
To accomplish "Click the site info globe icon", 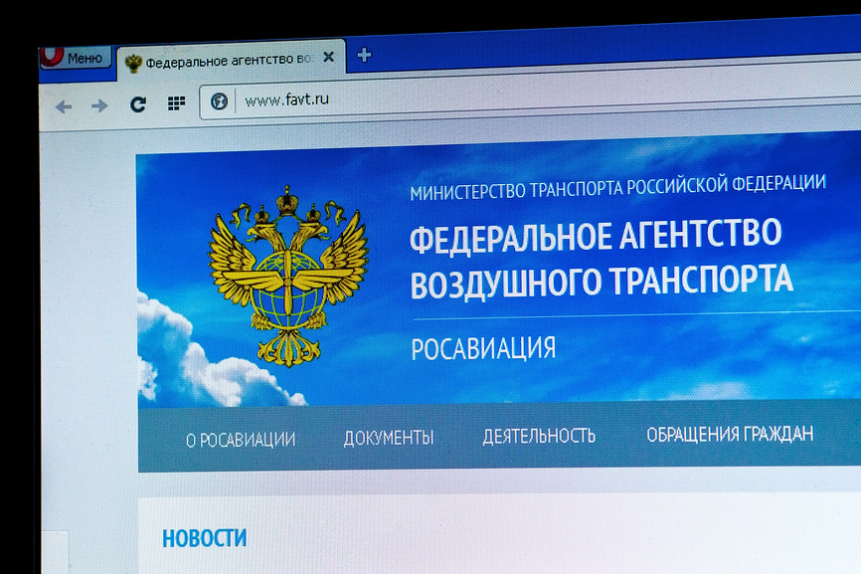I will pos(219,101).
